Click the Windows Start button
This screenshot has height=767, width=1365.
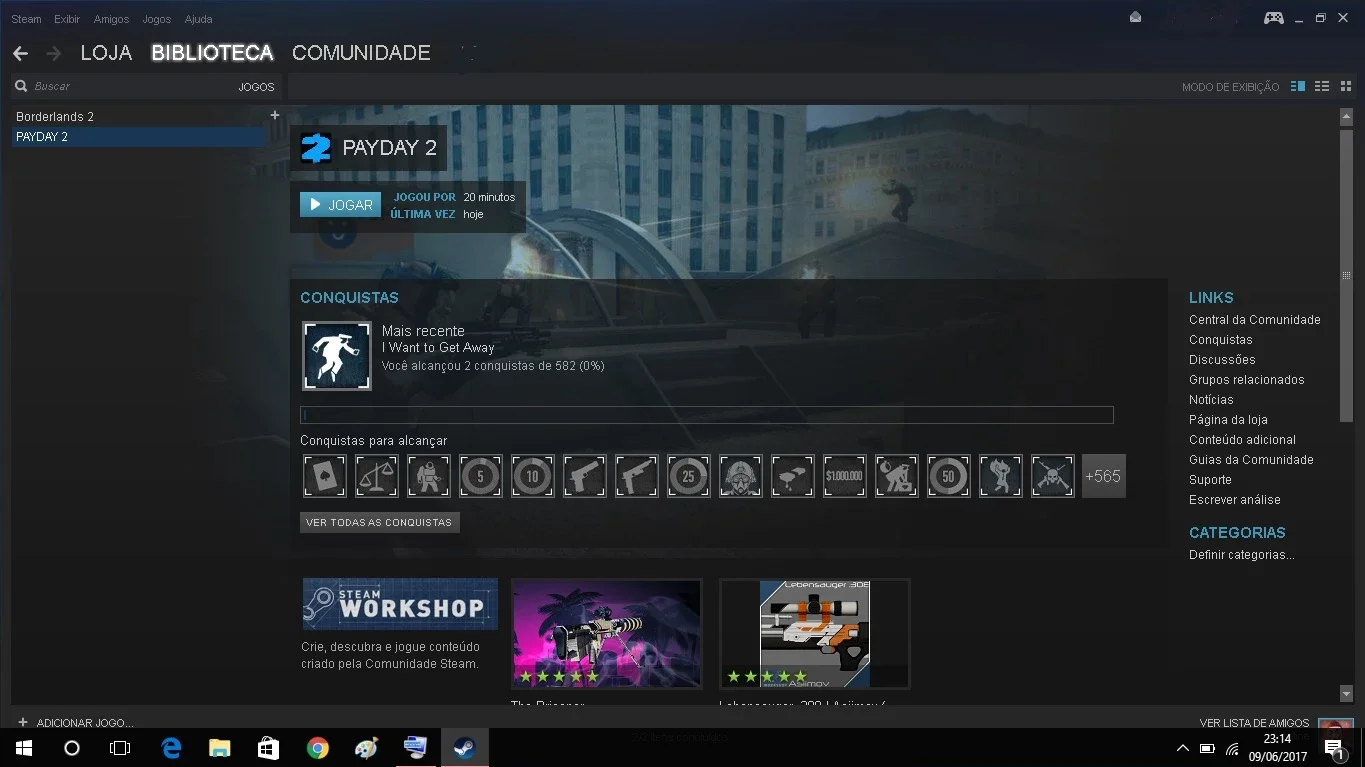(x=24, y=747)
